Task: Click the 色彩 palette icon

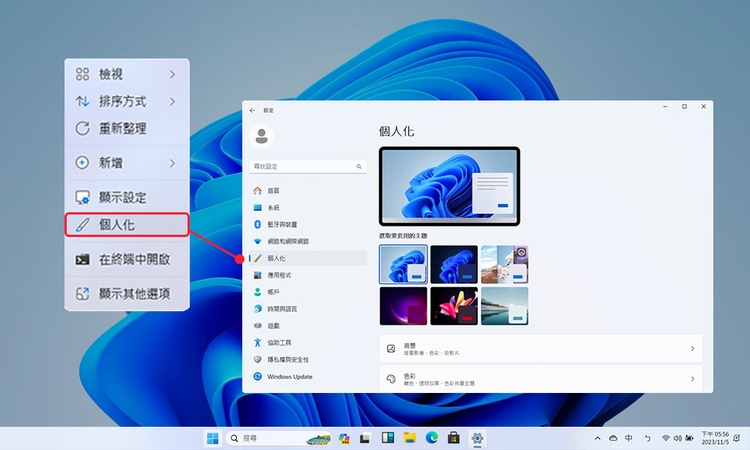Action: coord(391,379)
